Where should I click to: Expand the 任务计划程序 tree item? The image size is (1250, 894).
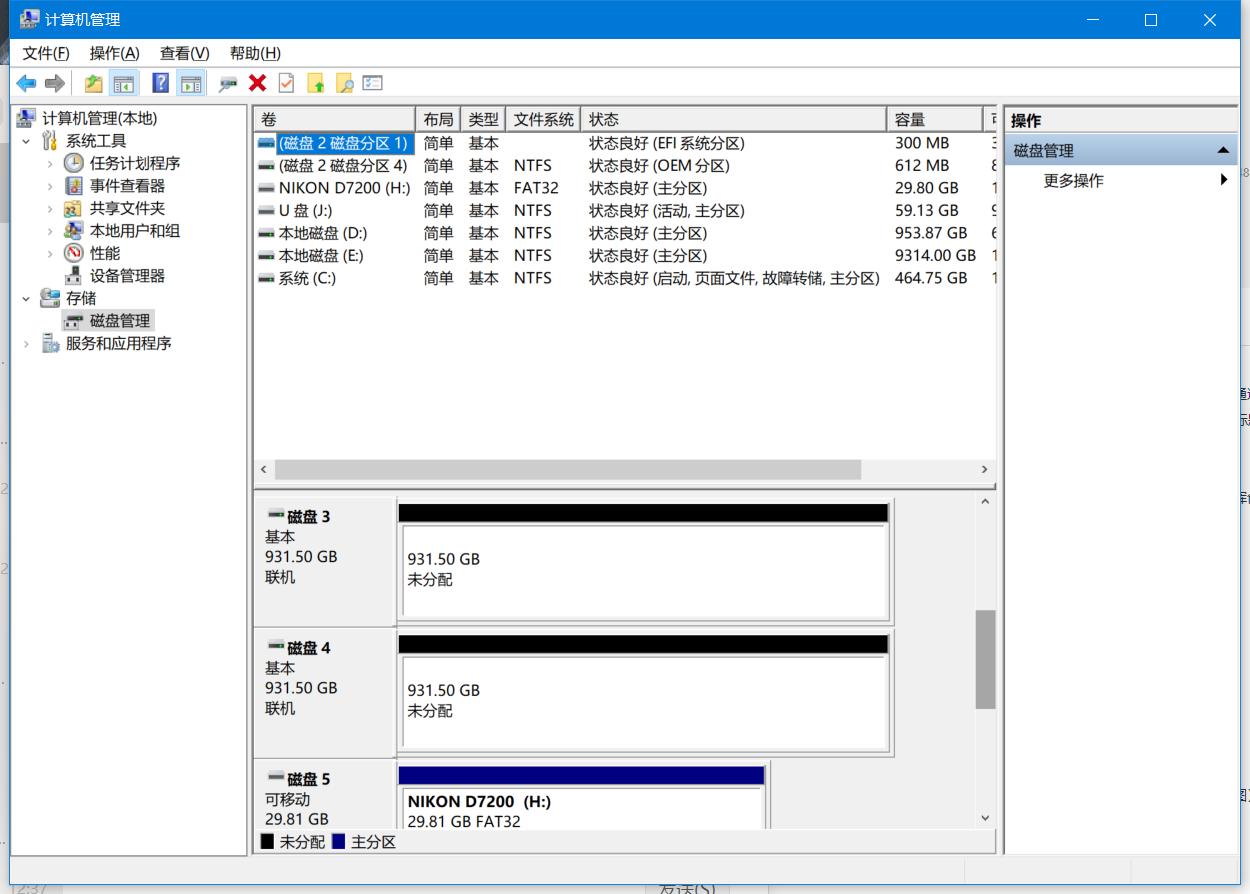(50, 163)
